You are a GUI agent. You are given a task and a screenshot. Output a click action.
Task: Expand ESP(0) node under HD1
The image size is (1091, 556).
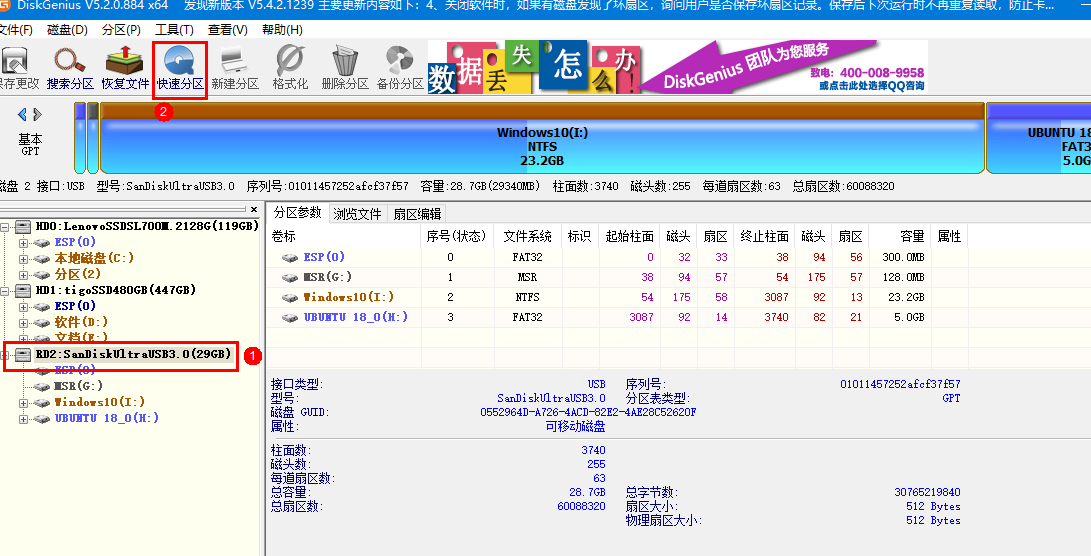point(23,307)
